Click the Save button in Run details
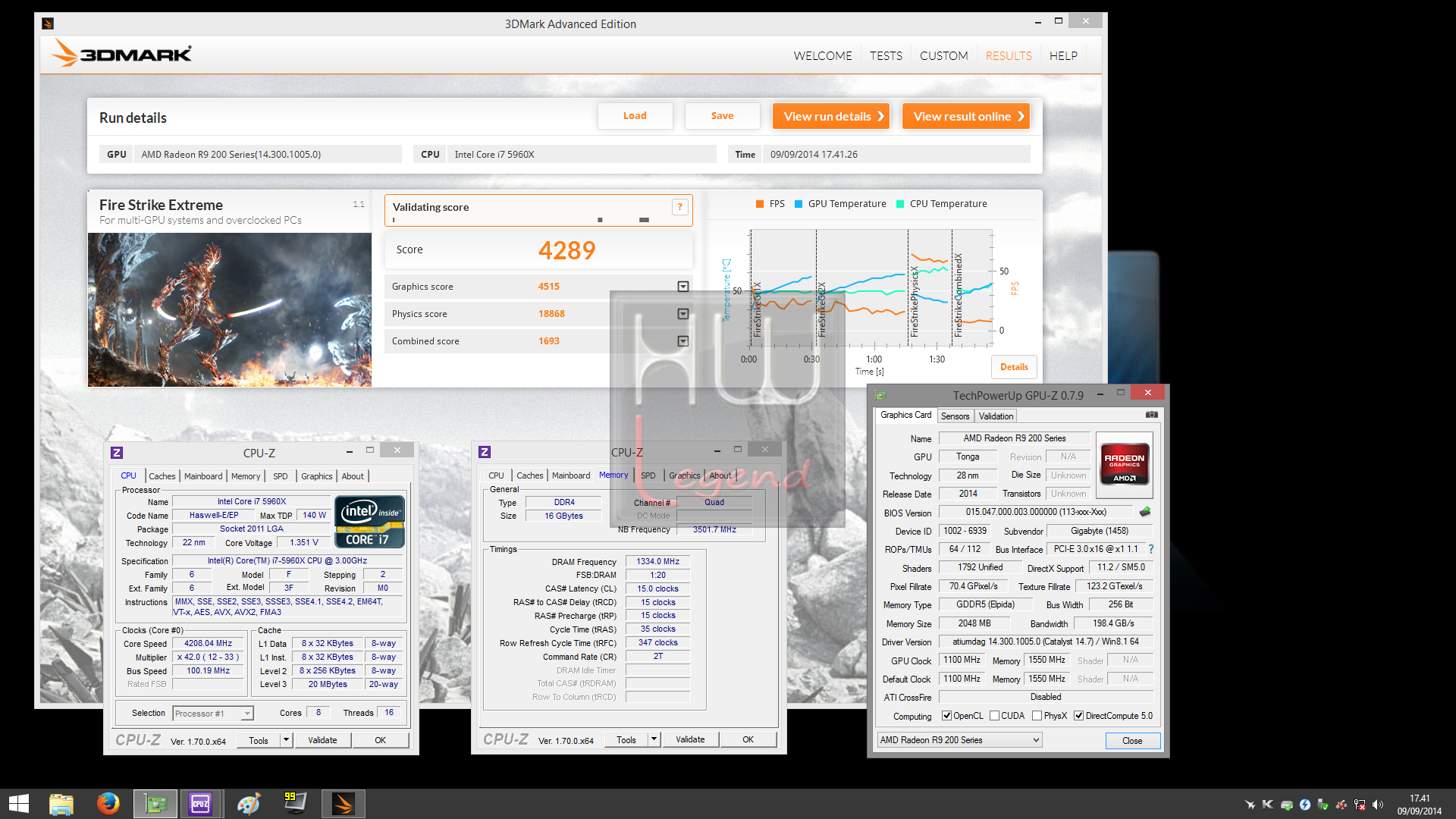This screenshot has height=819, width=1456. tap(722, 116)
